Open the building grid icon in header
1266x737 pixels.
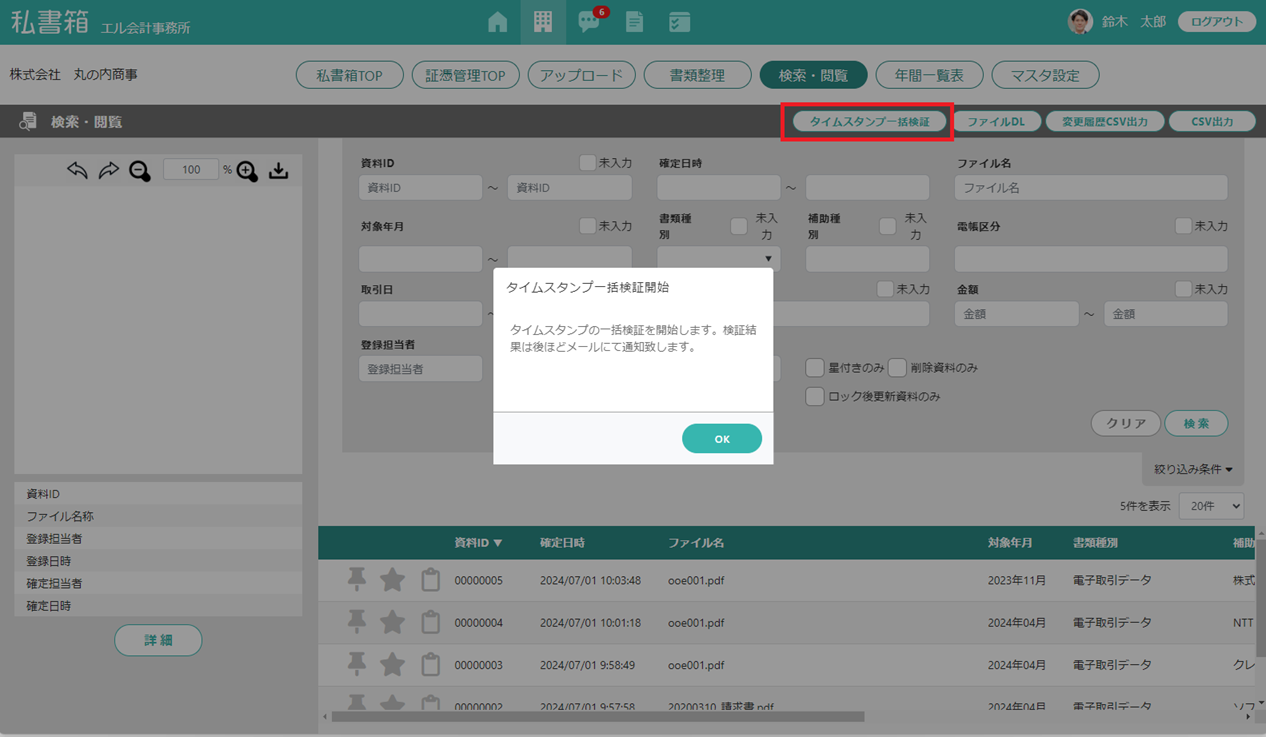click(x=543, y=22)
